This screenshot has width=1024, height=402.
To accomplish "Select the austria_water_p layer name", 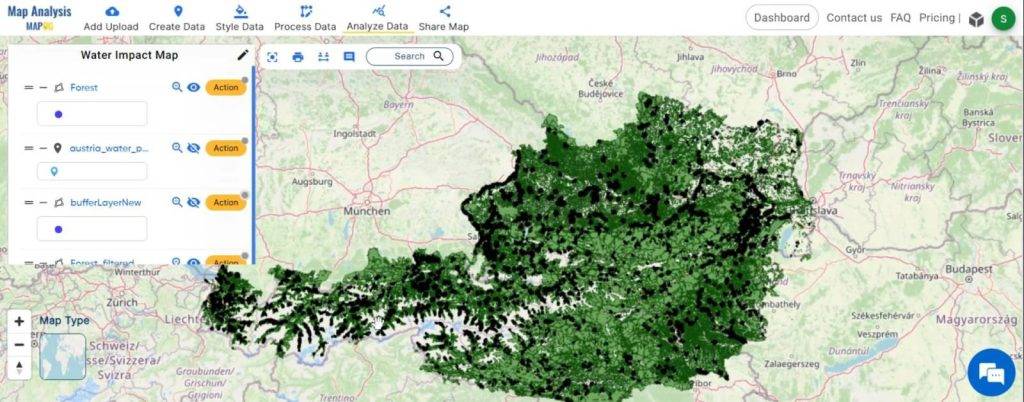I will pos(109,148).
